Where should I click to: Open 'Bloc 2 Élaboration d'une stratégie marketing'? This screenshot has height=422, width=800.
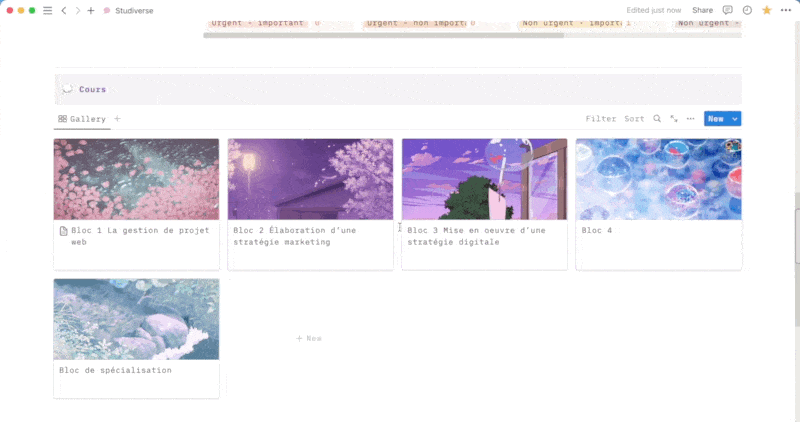[x=295, y=236]
